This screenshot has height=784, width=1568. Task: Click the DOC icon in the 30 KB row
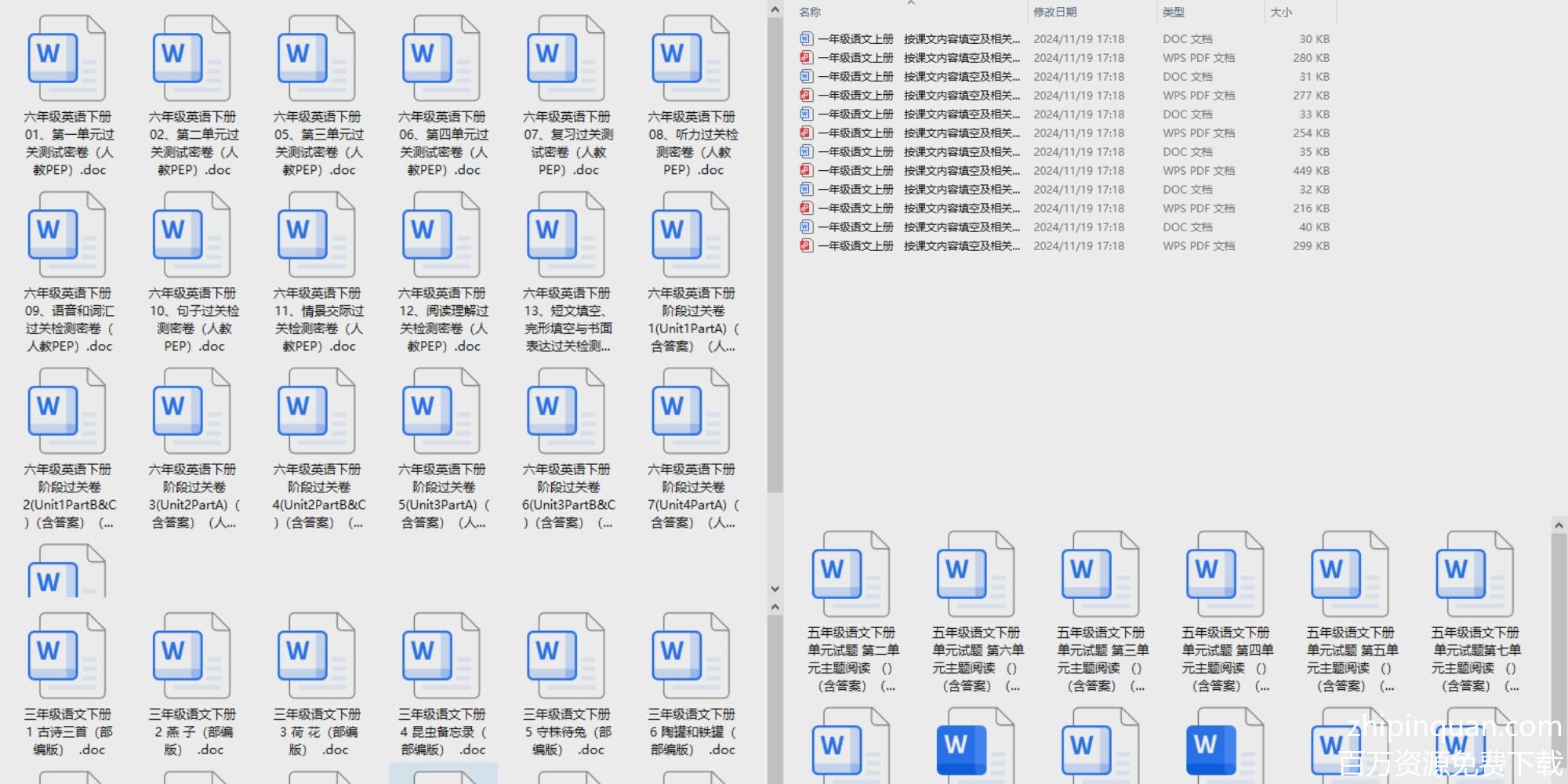805,38
